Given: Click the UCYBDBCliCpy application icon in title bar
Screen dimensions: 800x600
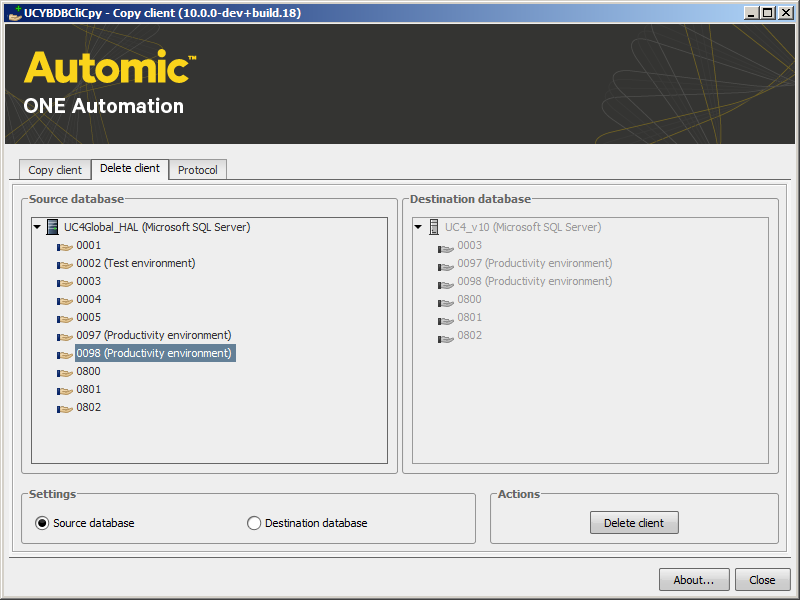Looking at the screenshot, I should [15, 13].
